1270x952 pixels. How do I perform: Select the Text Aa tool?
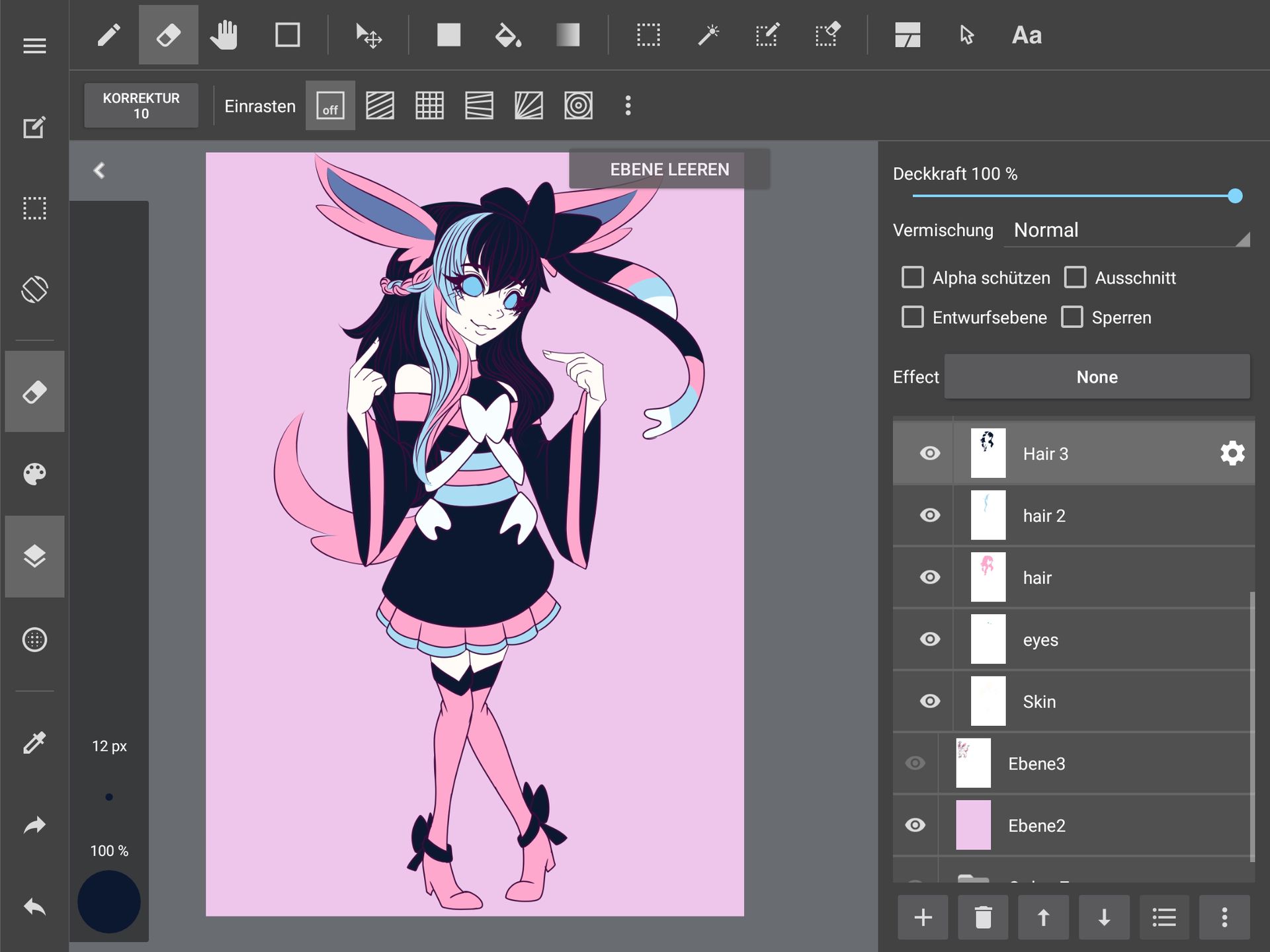[x=1027, y=35]
